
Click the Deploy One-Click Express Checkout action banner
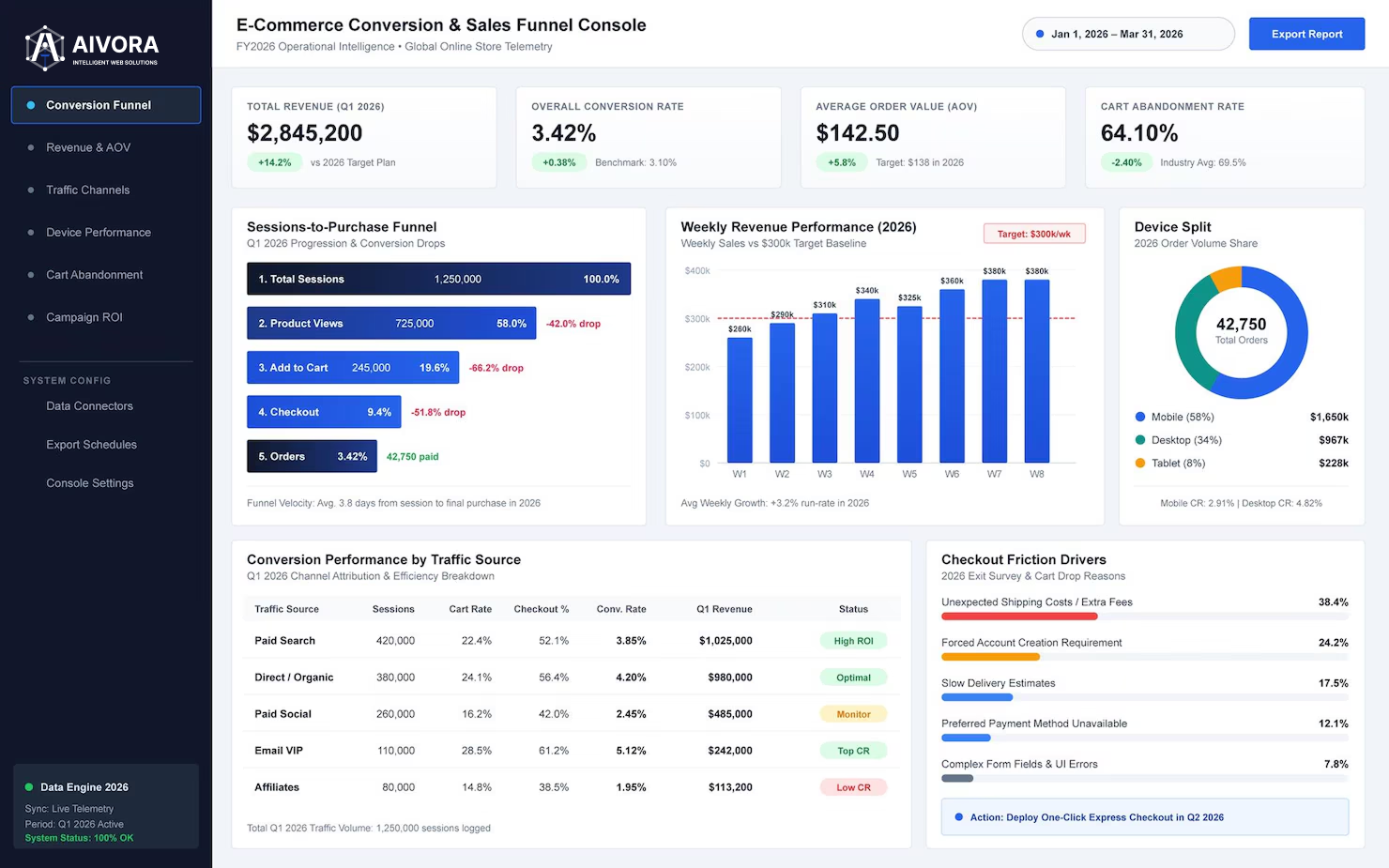1145,817
